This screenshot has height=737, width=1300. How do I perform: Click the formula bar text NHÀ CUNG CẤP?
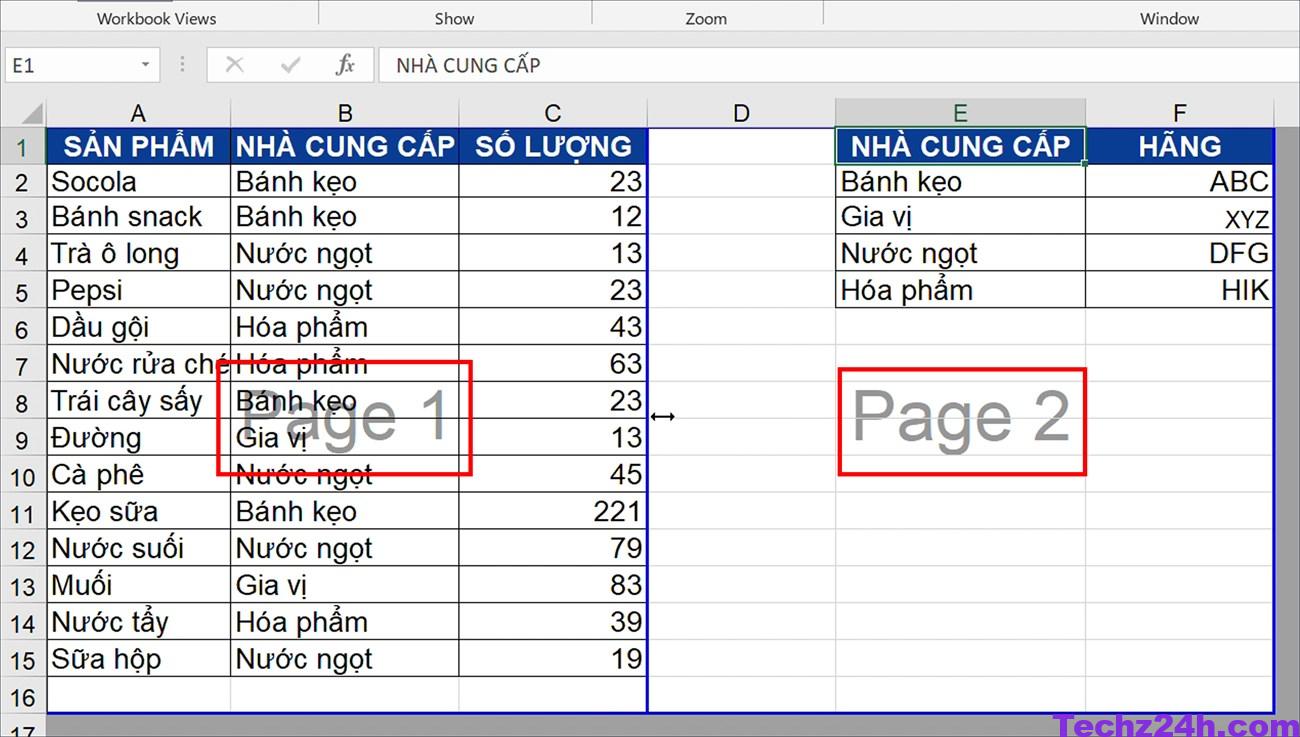coord(468,65)
